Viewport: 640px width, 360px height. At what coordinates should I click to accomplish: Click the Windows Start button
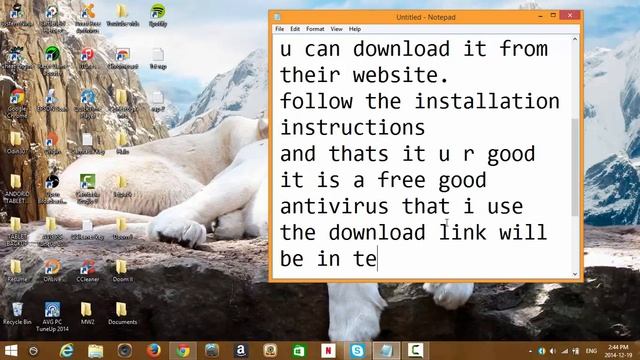click(11, 351)
